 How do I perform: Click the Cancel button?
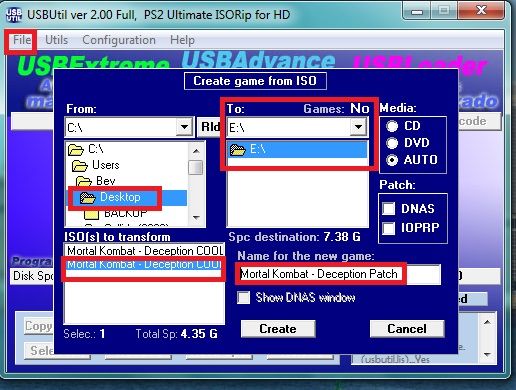407,329
